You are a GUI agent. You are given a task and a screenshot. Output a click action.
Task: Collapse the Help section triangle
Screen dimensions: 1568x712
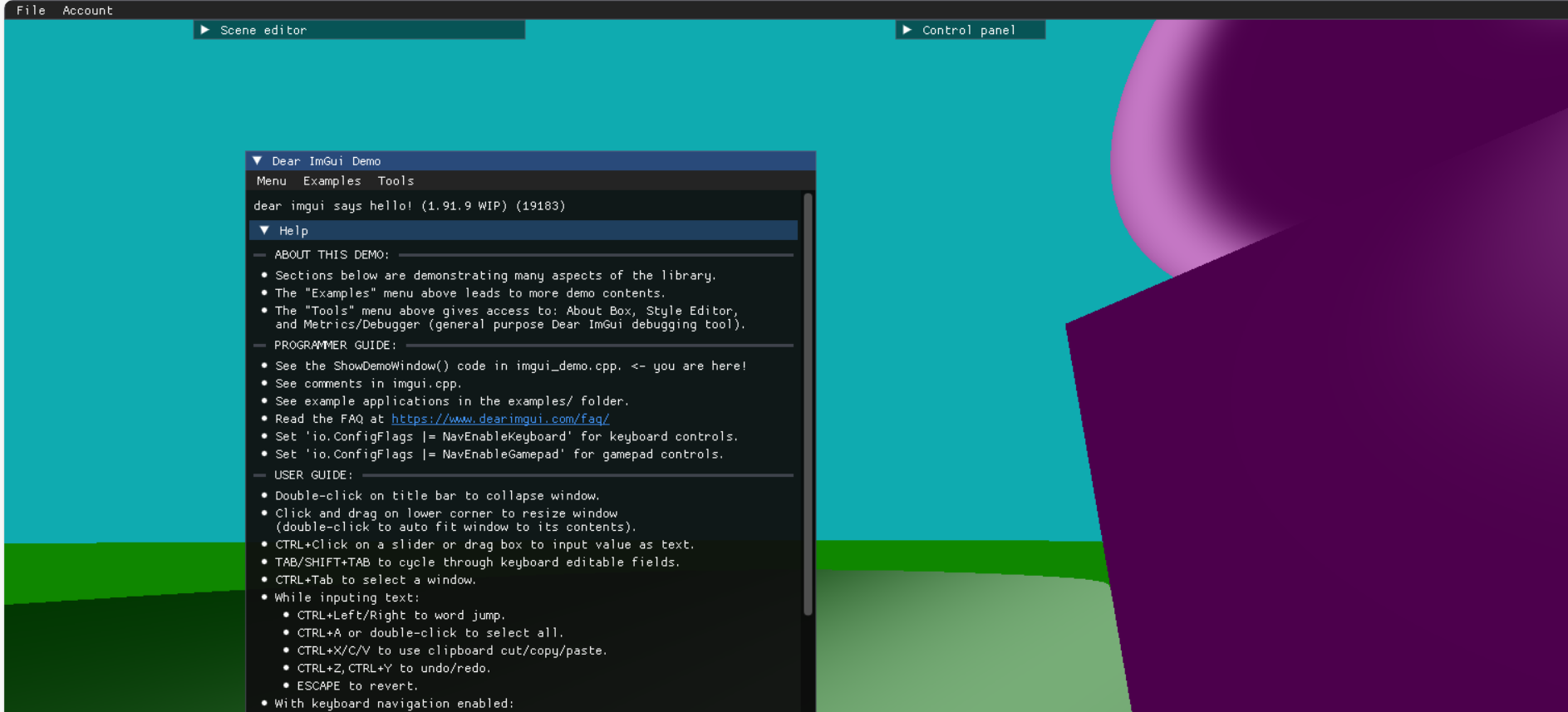click(264, 230)
